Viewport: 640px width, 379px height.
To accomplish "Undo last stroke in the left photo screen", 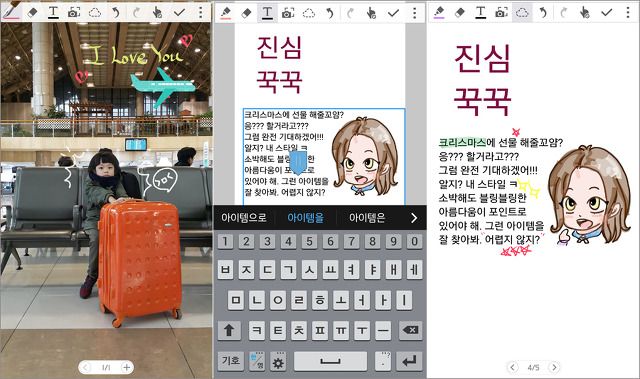I will (x=116, y=13).
